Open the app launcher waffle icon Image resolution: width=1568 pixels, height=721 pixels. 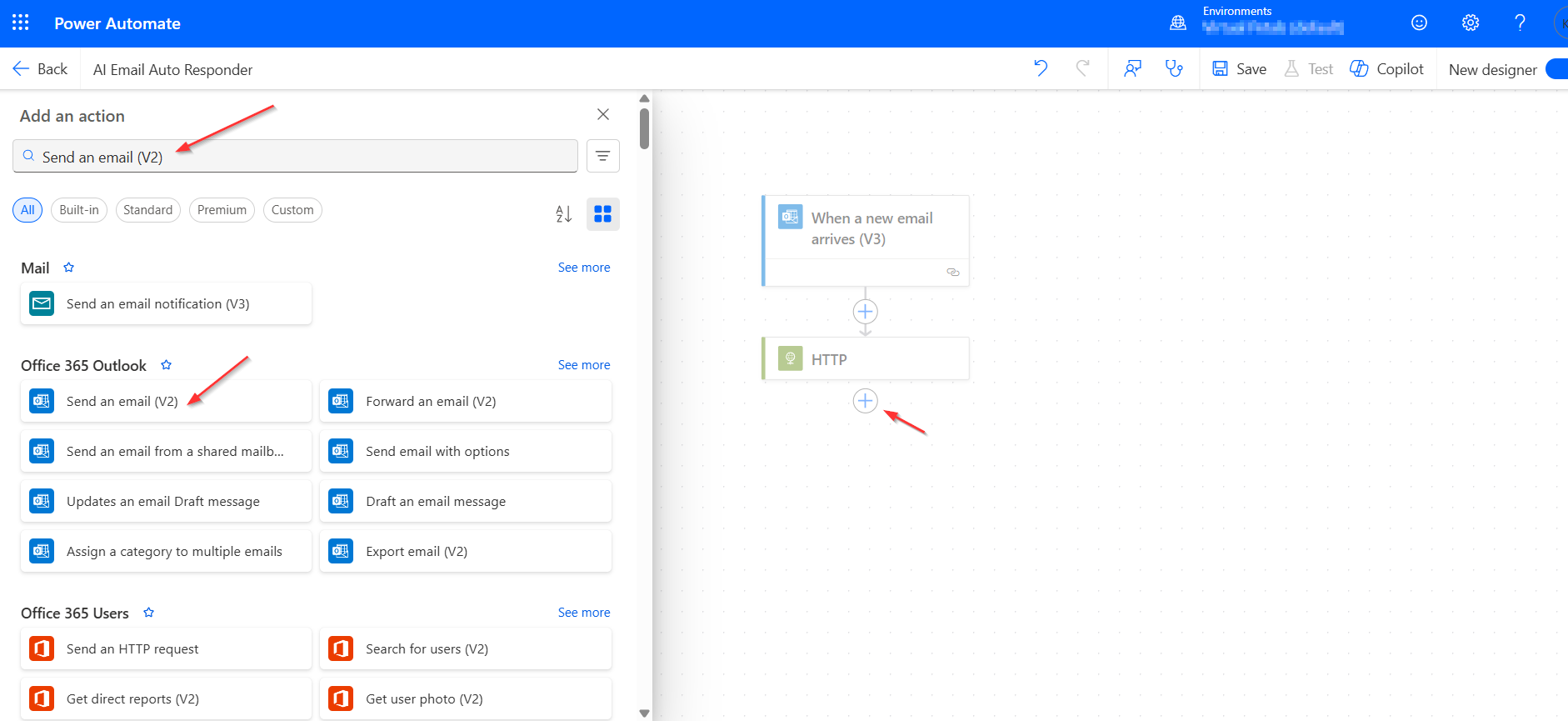coord(21,23)
